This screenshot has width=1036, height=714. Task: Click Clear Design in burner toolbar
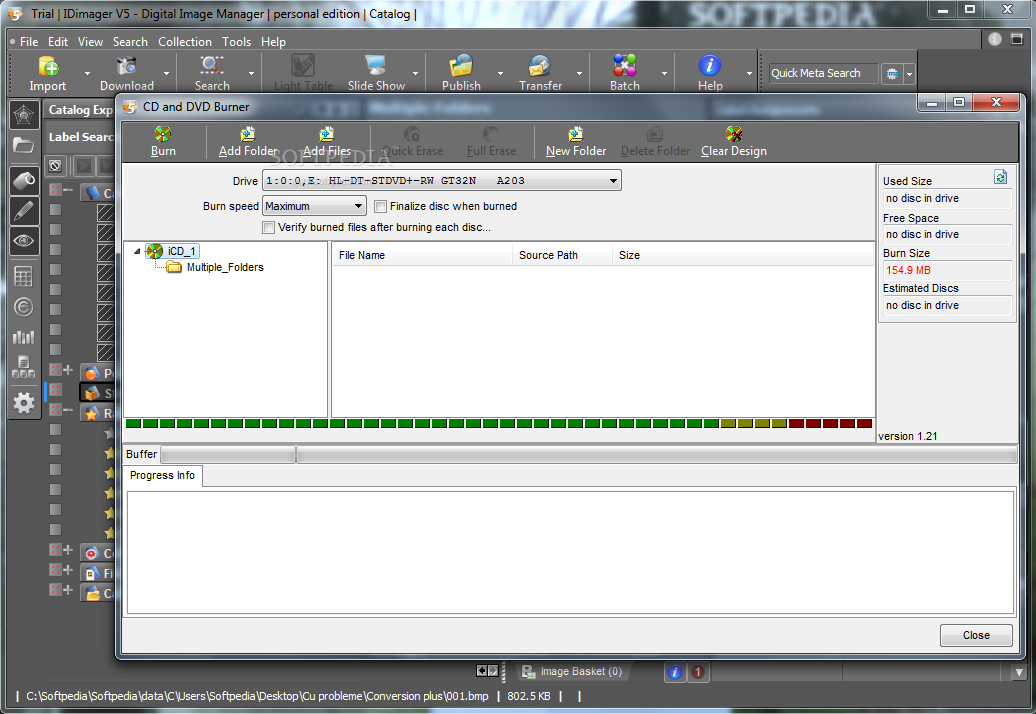[x=733, y=142]
